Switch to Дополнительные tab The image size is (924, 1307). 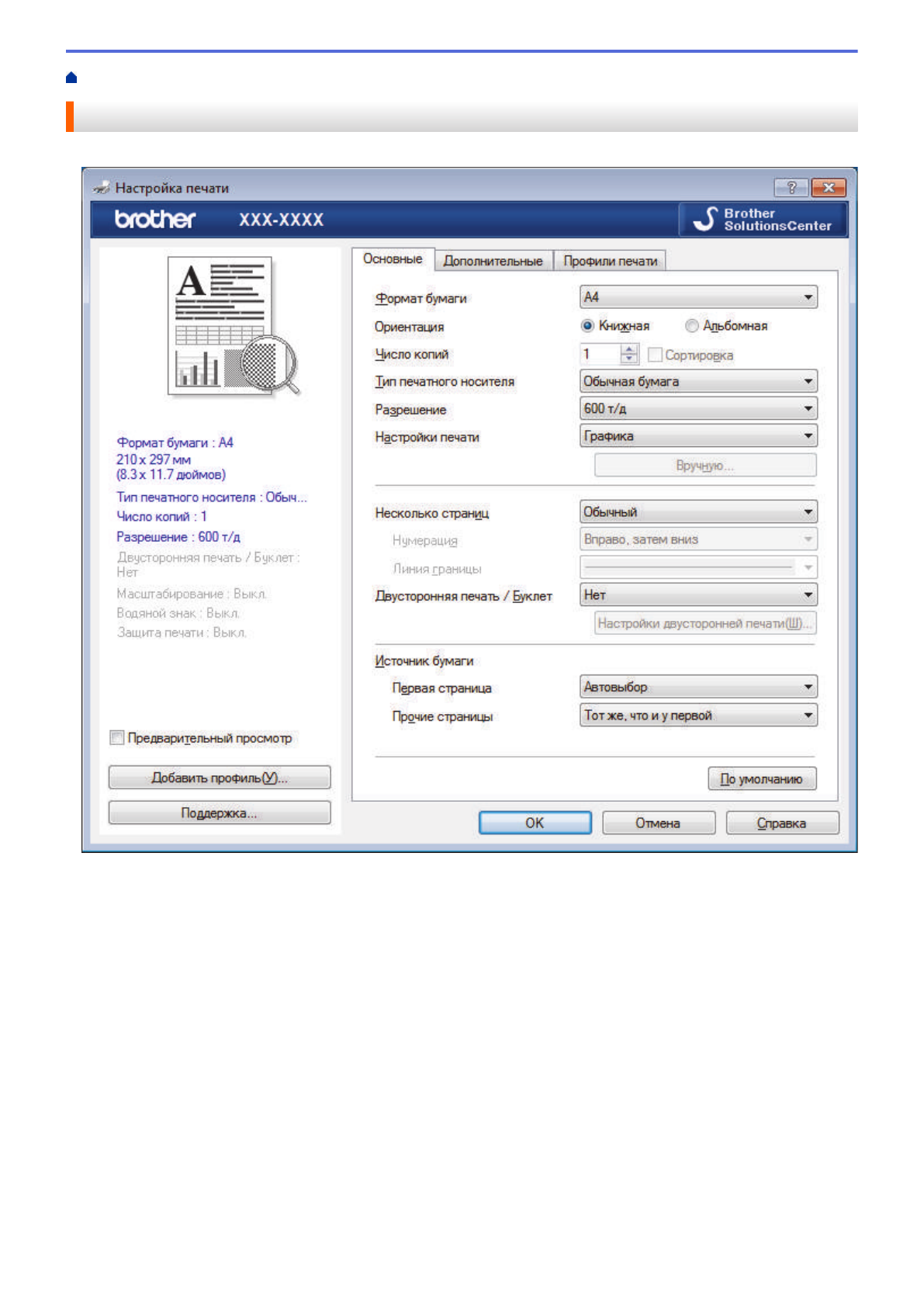click(x=493, y=261)
